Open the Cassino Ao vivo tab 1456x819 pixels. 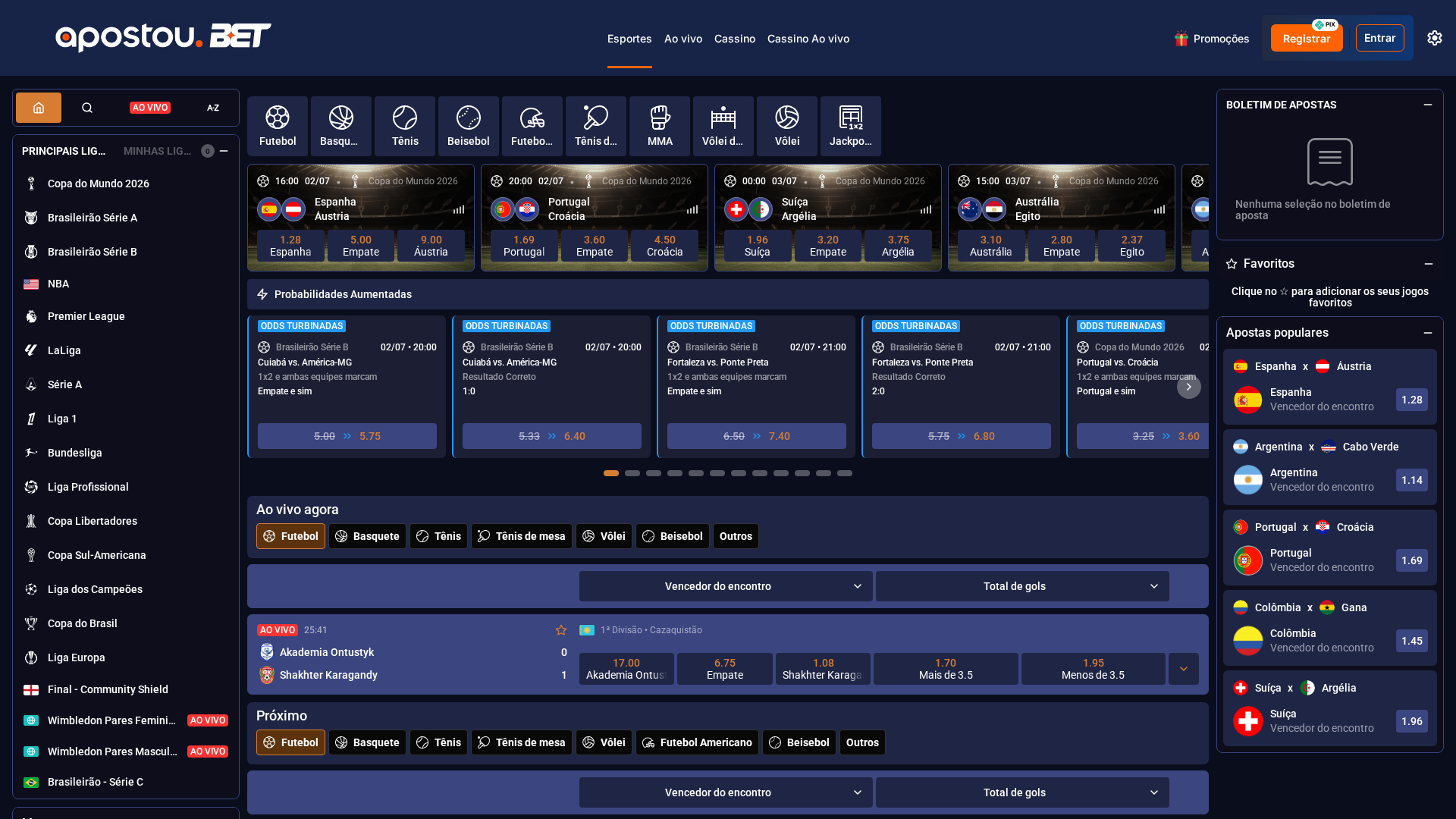point(808,39)
